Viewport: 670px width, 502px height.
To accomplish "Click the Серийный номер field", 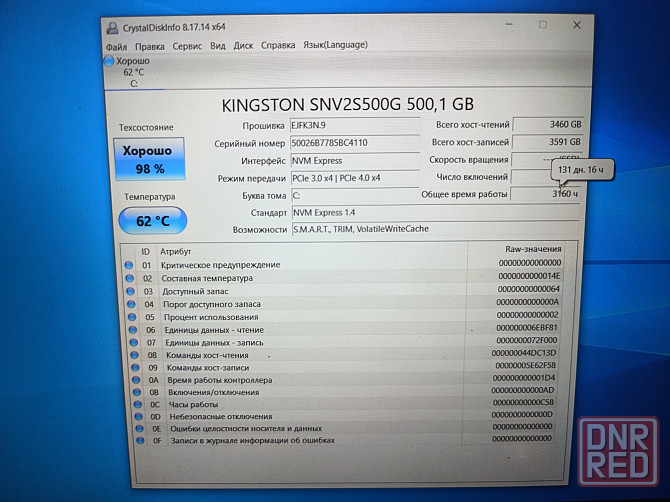I will point(354,143).
